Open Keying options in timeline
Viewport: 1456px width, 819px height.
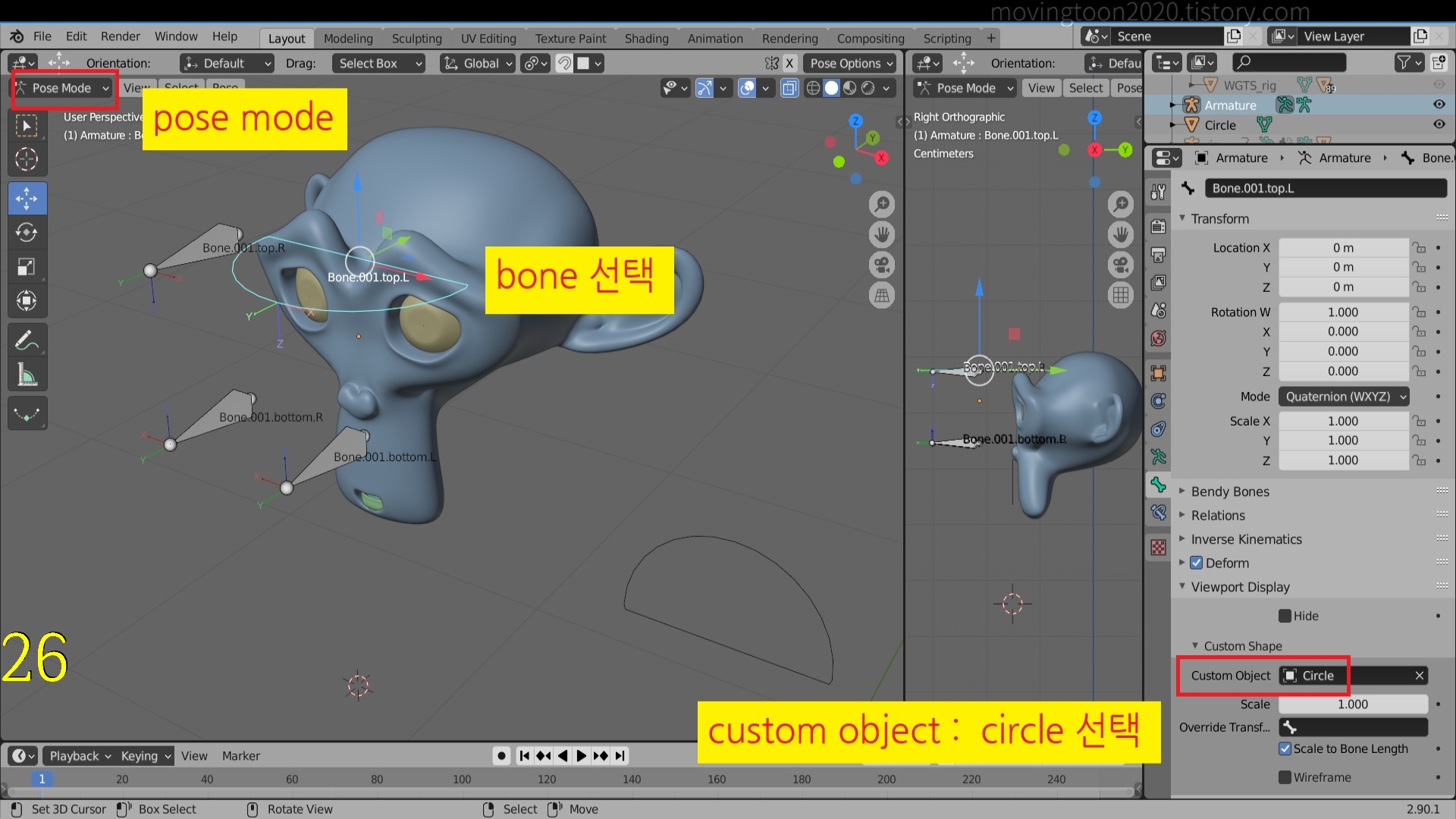(x=146, y=756)
